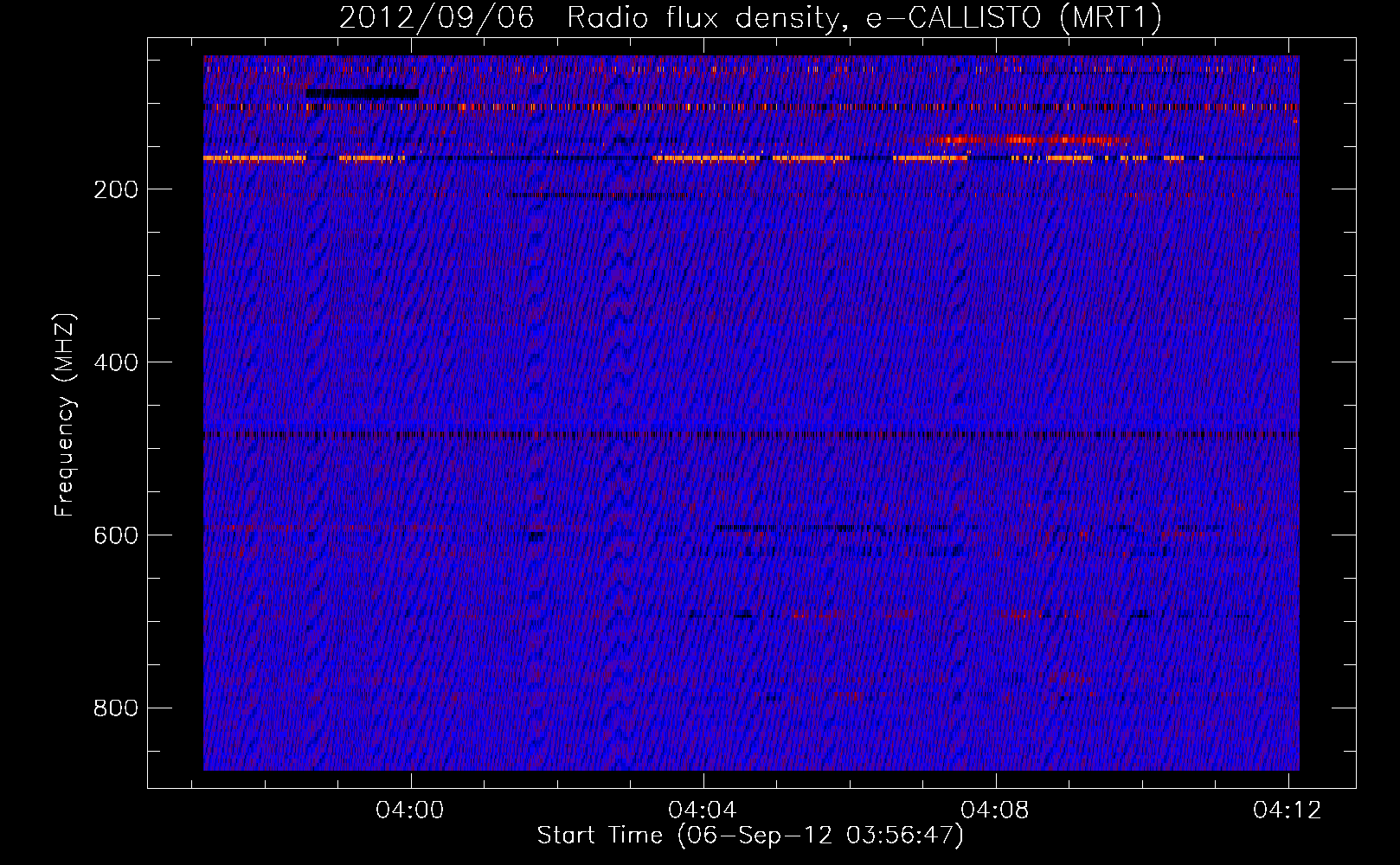Click the 04:08 time tick label
The width and height of the screenshot is (1400, 865).
pyautogui.click(x=995, y=810)
